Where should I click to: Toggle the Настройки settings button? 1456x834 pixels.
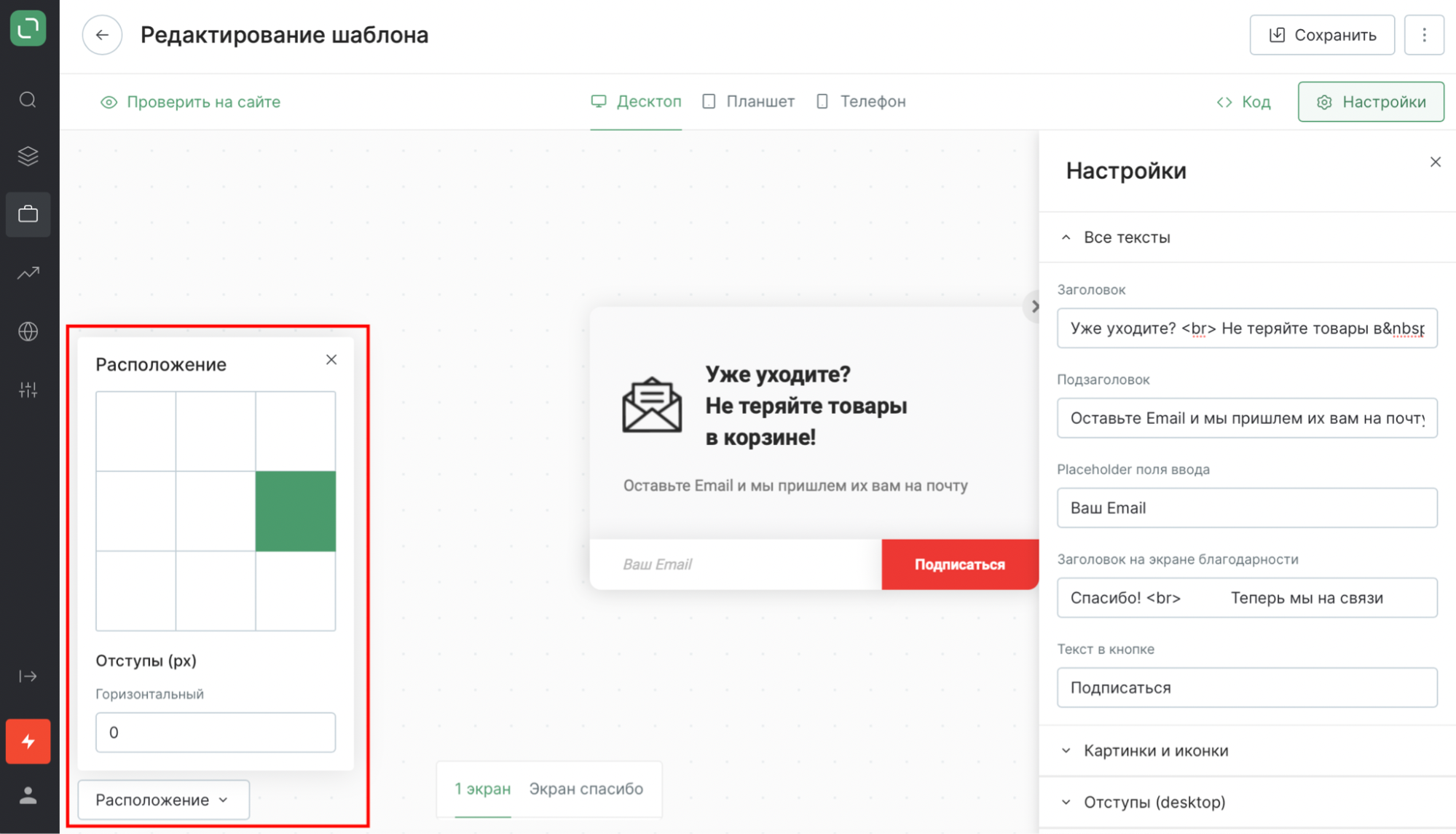[x=1371, y=102]
